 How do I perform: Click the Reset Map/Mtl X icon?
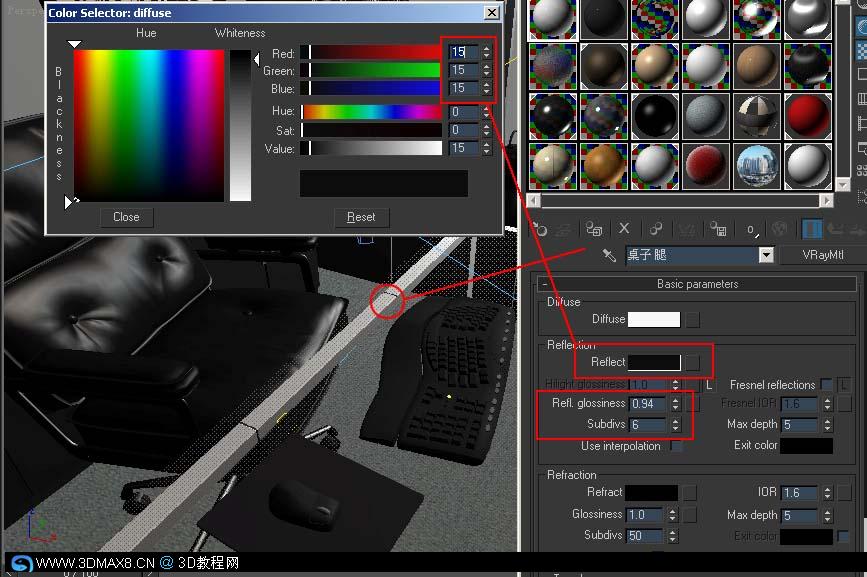click(x=624, y=228)
